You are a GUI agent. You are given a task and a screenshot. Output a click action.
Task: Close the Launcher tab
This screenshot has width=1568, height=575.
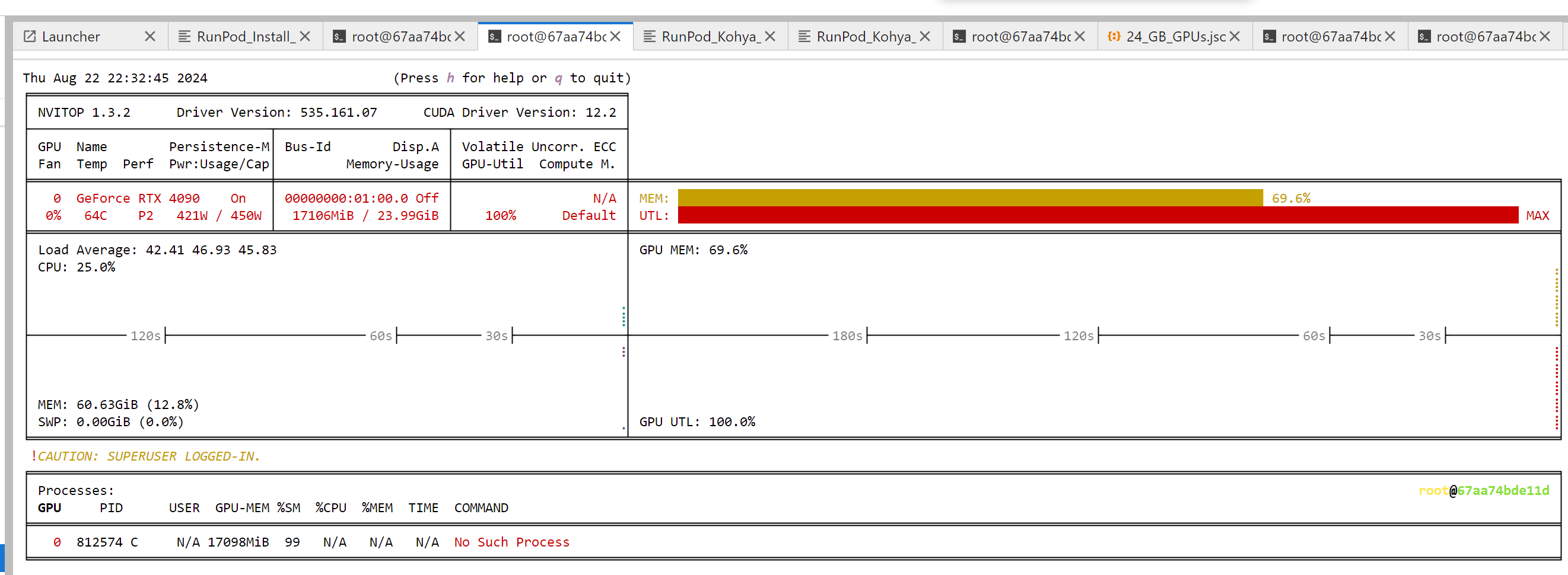[x=150, y=37]
